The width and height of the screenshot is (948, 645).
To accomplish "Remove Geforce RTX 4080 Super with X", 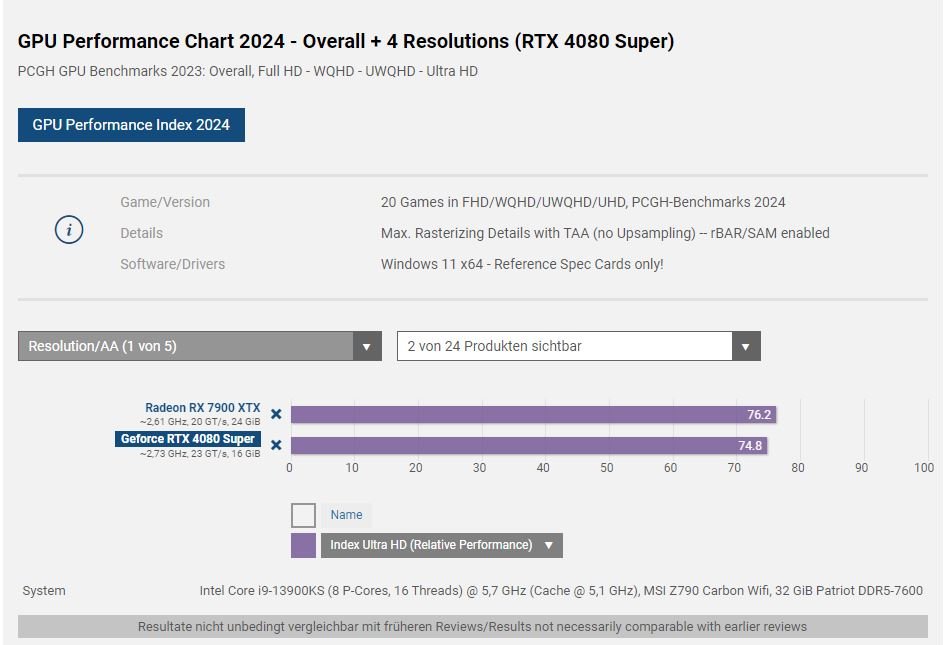I will coord(276,445).
